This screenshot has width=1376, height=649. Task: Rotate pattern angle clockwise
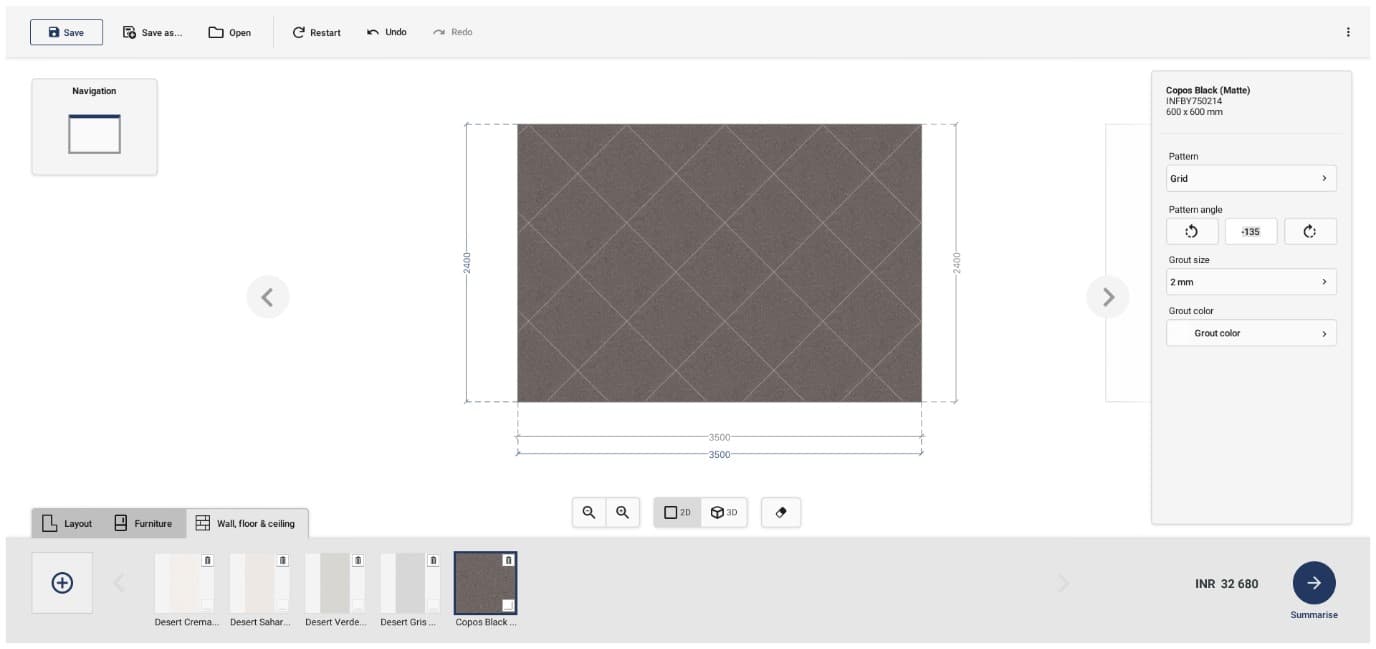pyautogui.click(x=1310, y=231)
